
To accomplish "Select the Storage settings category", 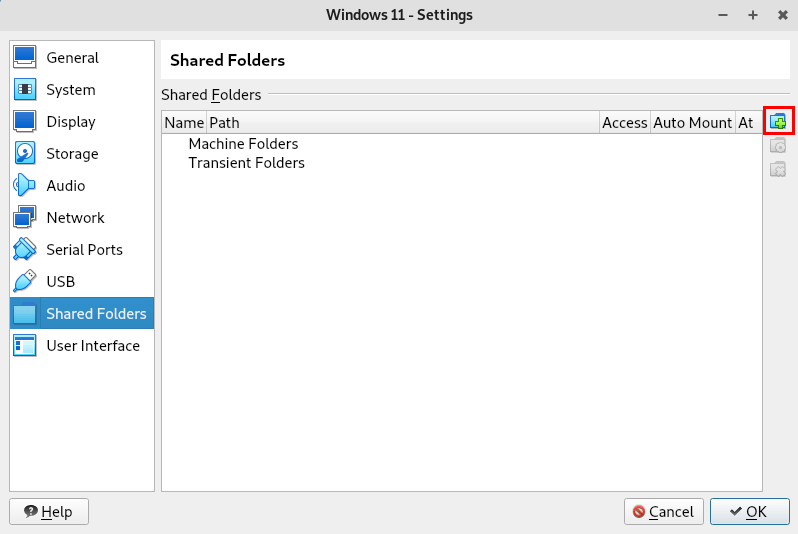I will point(82,154).
